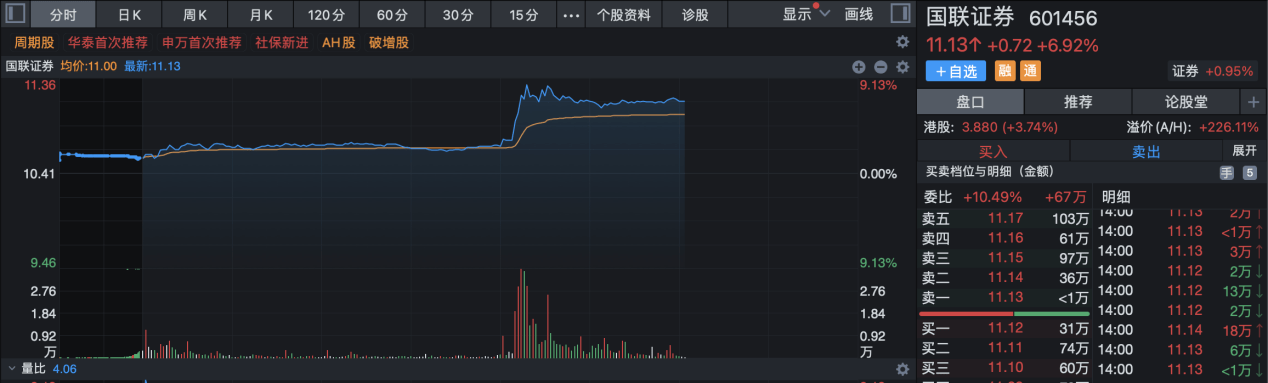Screen dimensions: 1268x383
Task: Select 买二 row at 11.11
Action: click(1006, 348)
